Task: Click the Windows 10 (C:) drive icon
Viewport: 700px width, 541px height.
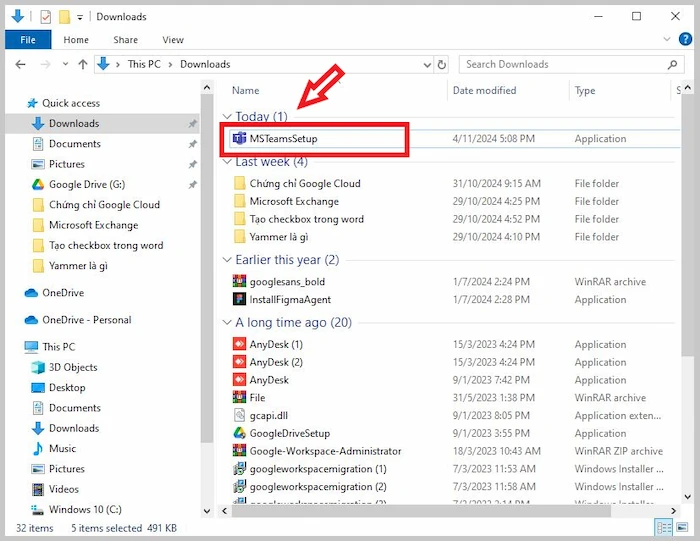Action: pos(37,509)
